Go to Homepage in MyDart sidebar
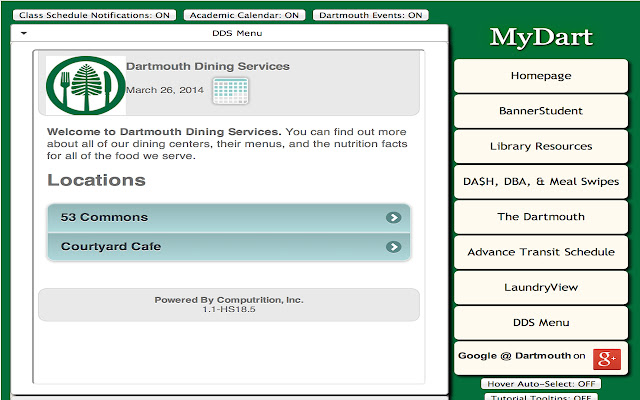The image size is (640, 400). point(541,76)
